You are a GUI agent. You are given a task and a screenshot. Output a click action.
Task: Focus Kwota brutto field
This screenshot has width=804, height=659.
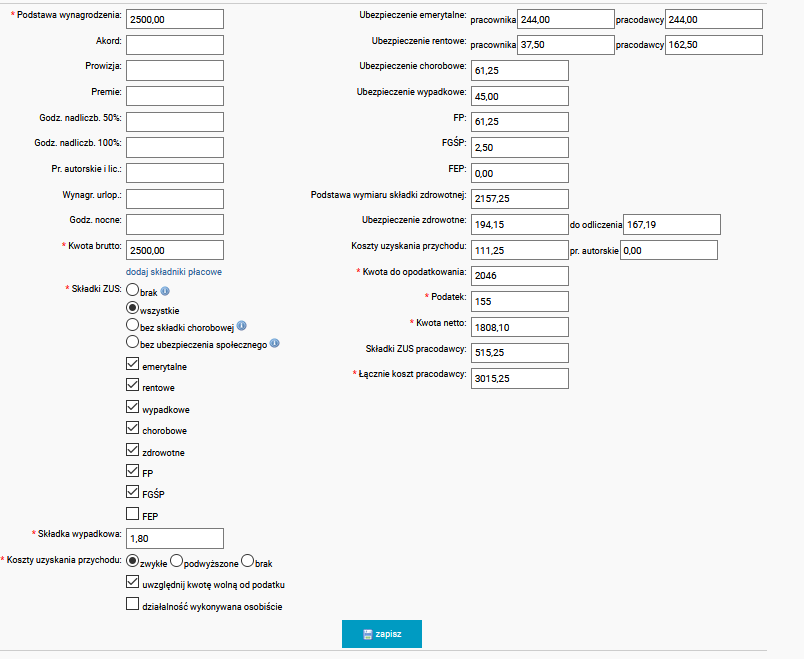pos(175,250)
